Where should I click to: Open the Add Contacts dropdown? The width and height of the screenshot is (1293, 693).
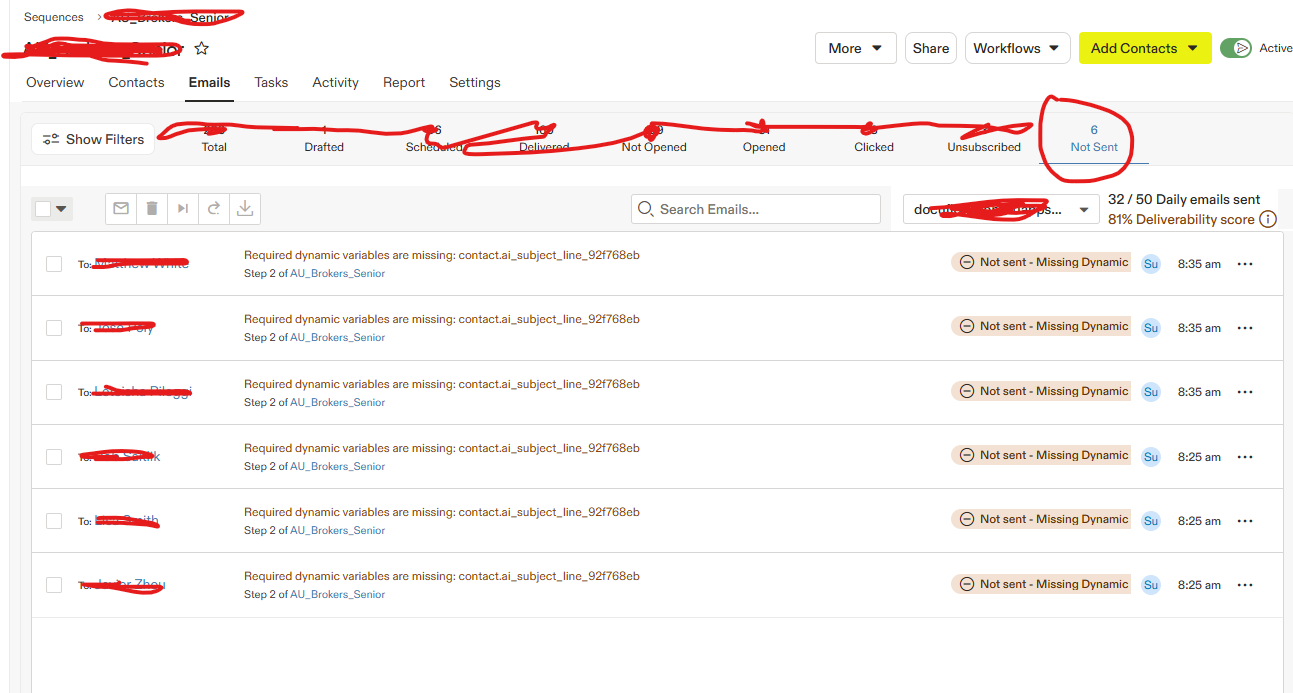pos(1144,48)
